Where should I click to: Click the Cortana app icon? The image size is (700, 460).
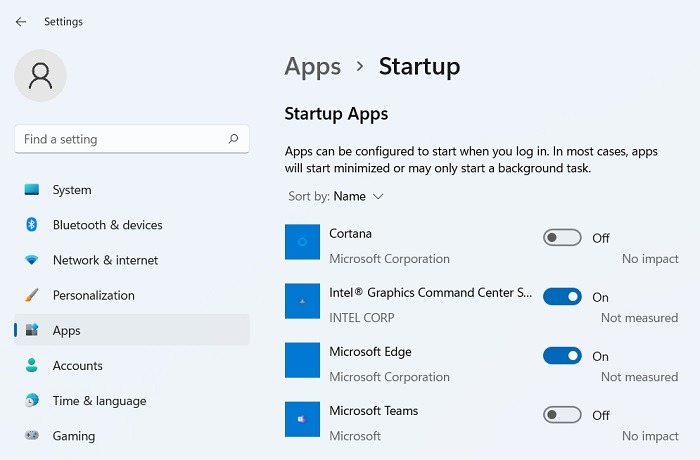click(302, 242)
